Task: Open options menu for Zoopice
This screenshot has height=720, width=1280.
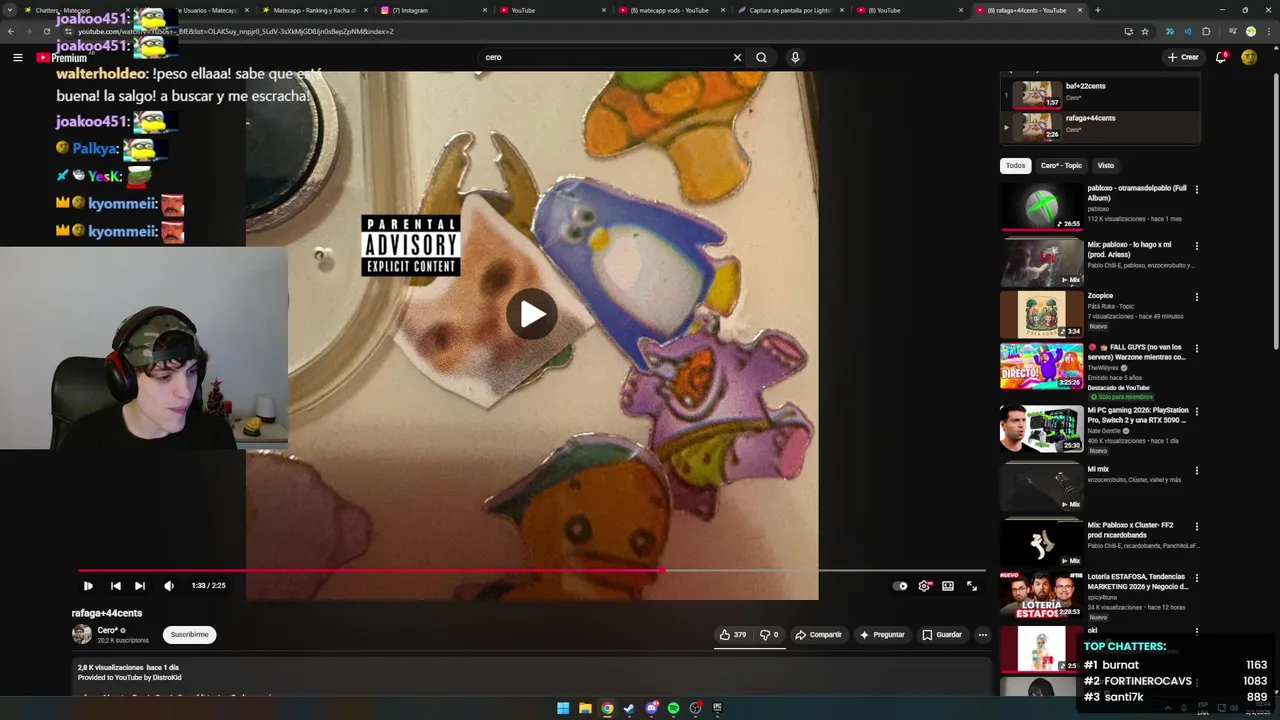Action: click(1196, 297)
